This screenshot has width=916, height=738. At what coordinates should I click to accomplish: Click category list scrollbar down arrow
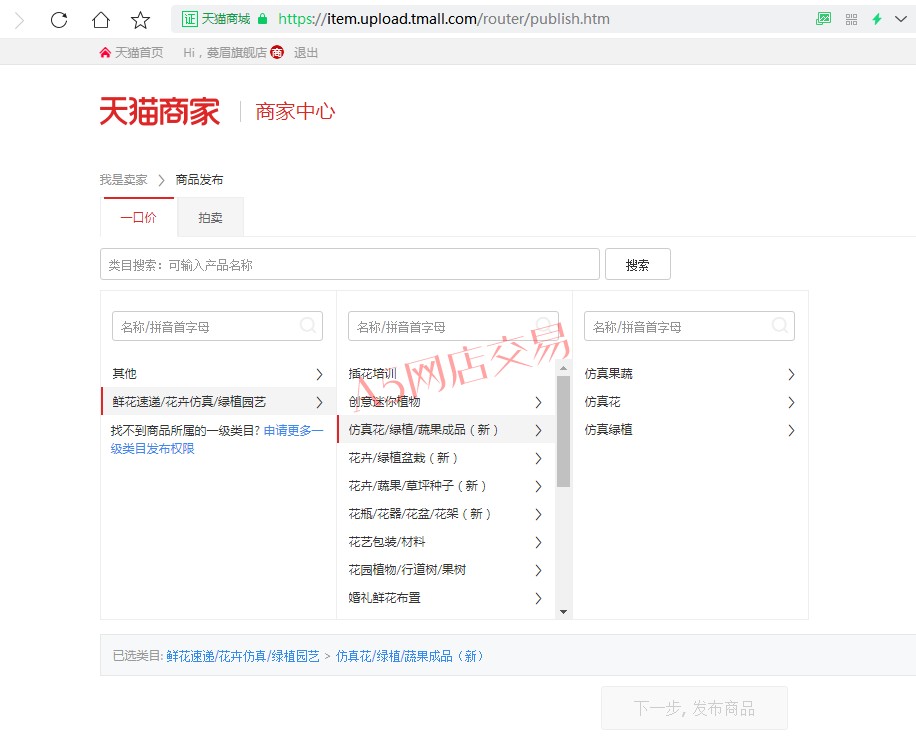click(563, 612)
